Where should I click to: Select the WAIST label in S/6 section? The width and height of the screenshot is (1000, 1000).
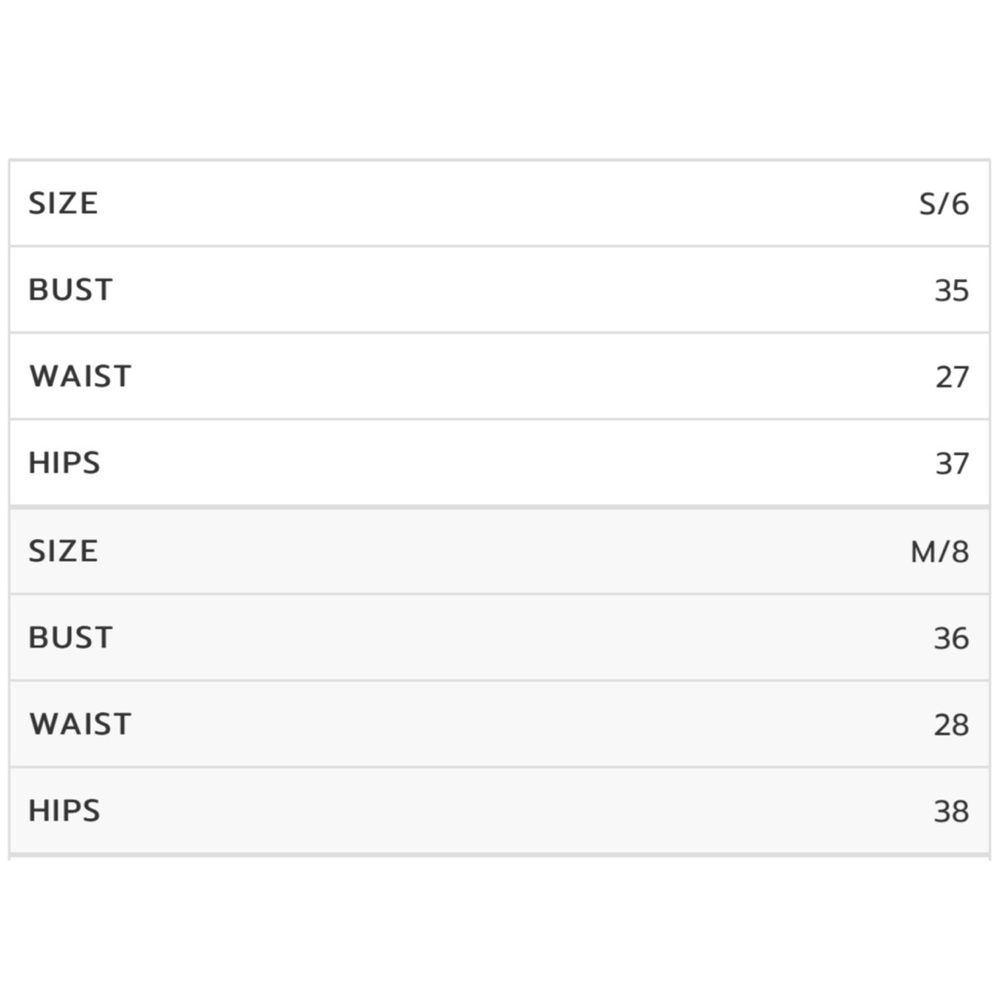[x=80, y=376]
